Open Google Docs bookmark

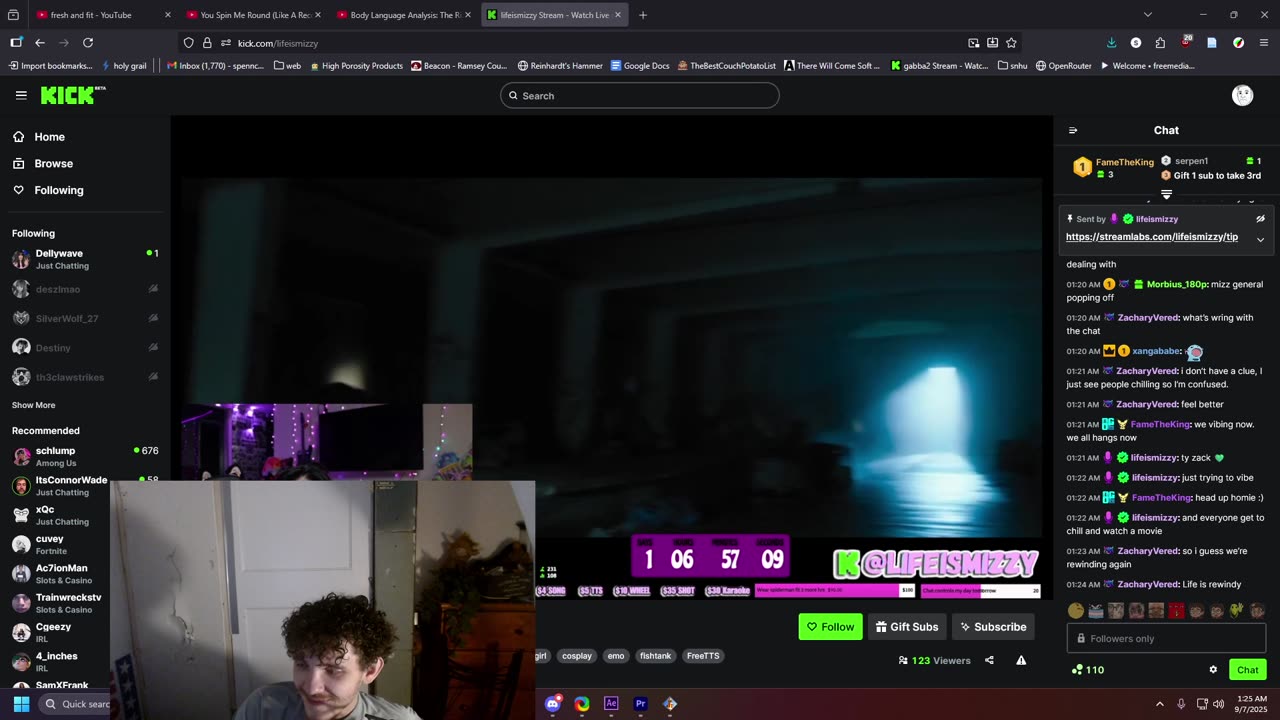click(x=640, y=66)
